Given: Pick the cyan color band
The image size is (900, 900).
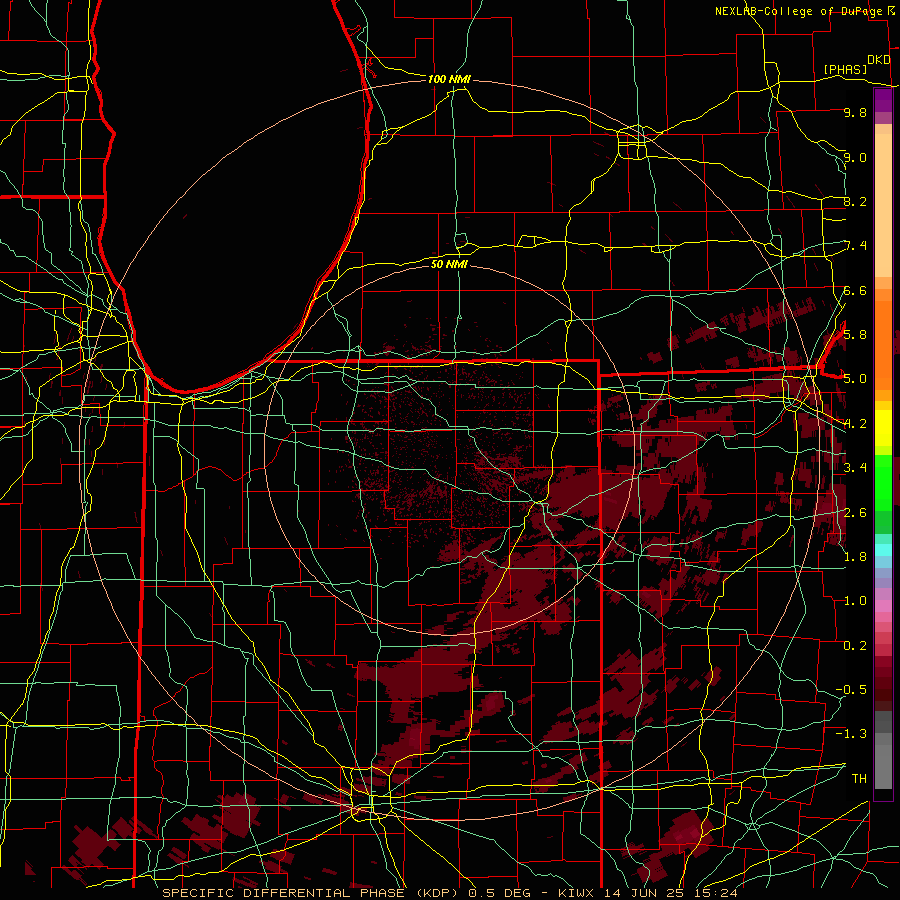Looking at the screenshot, I should [x=883, y=549].
